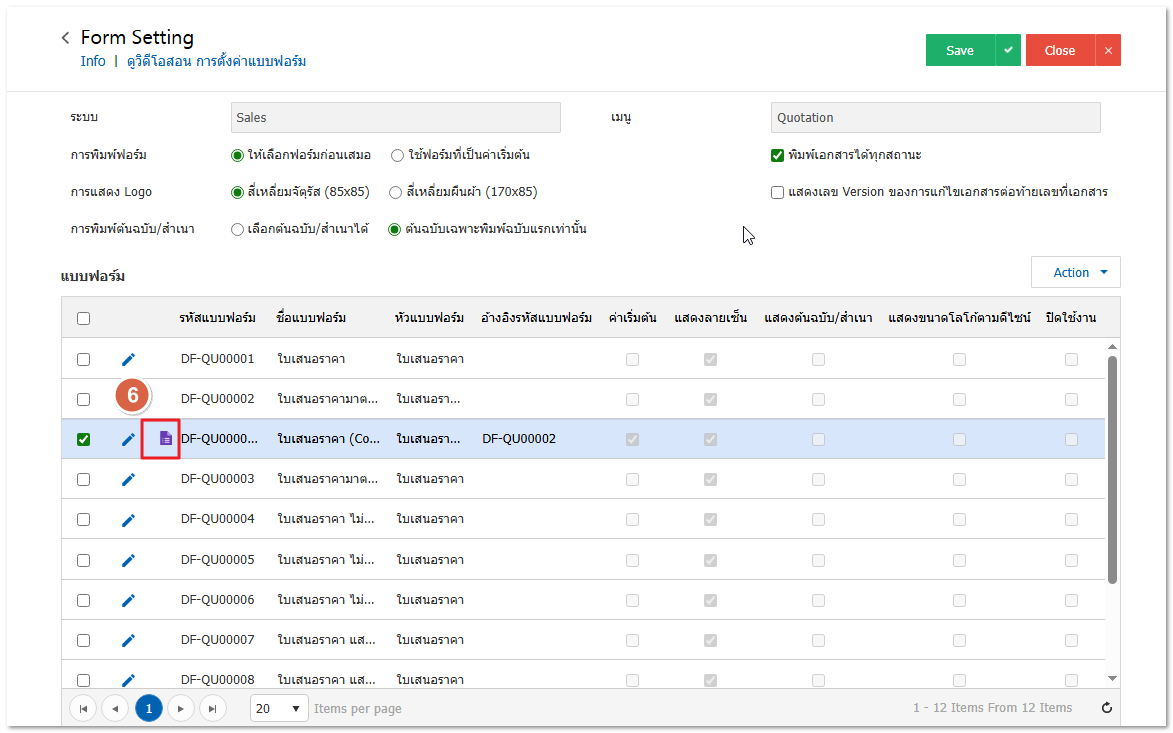
Task: Go back using the left chevron beside Form Setting
Action: click(x=66, y=38)
